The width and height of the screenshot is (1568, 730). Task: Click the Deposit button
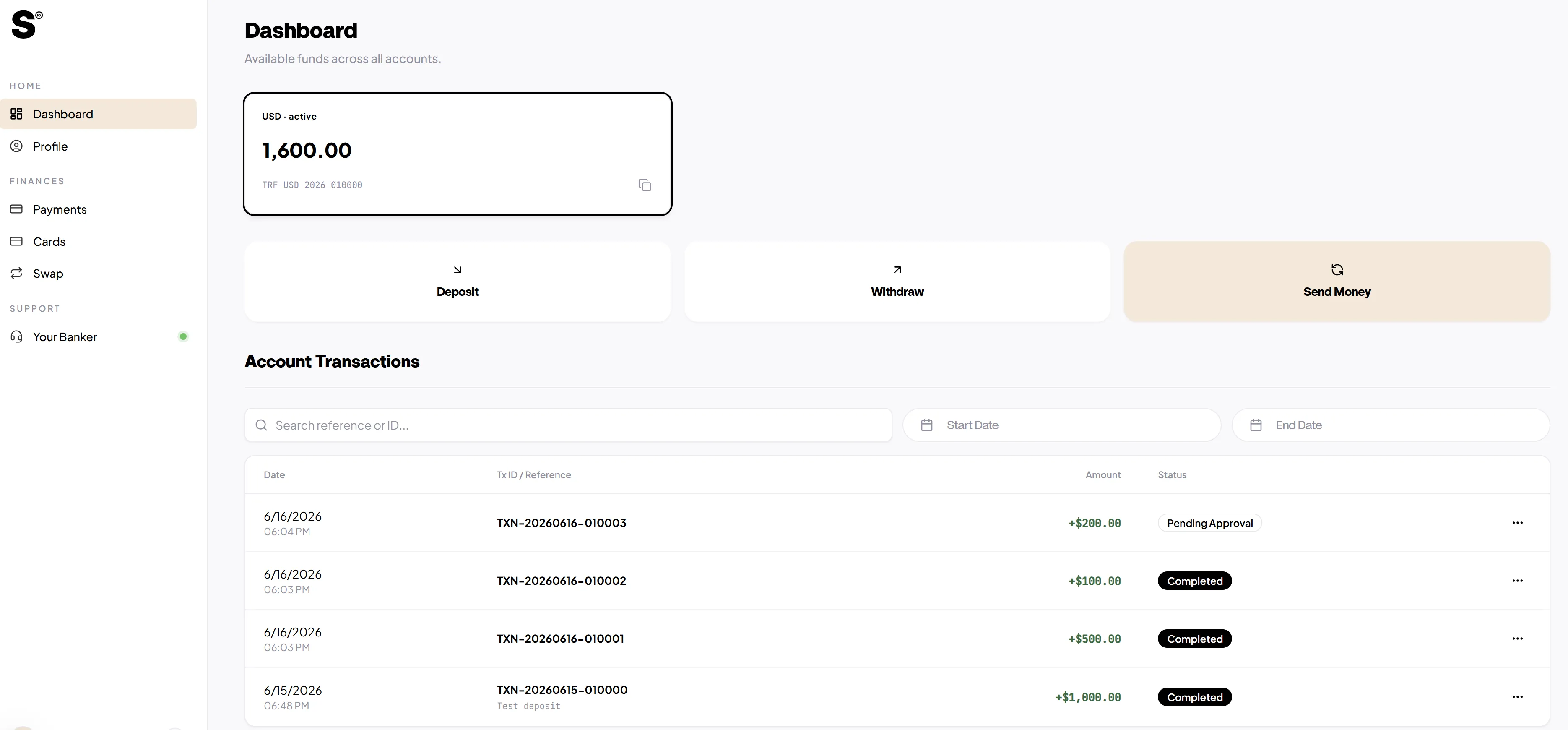click(x=458, y=281)
